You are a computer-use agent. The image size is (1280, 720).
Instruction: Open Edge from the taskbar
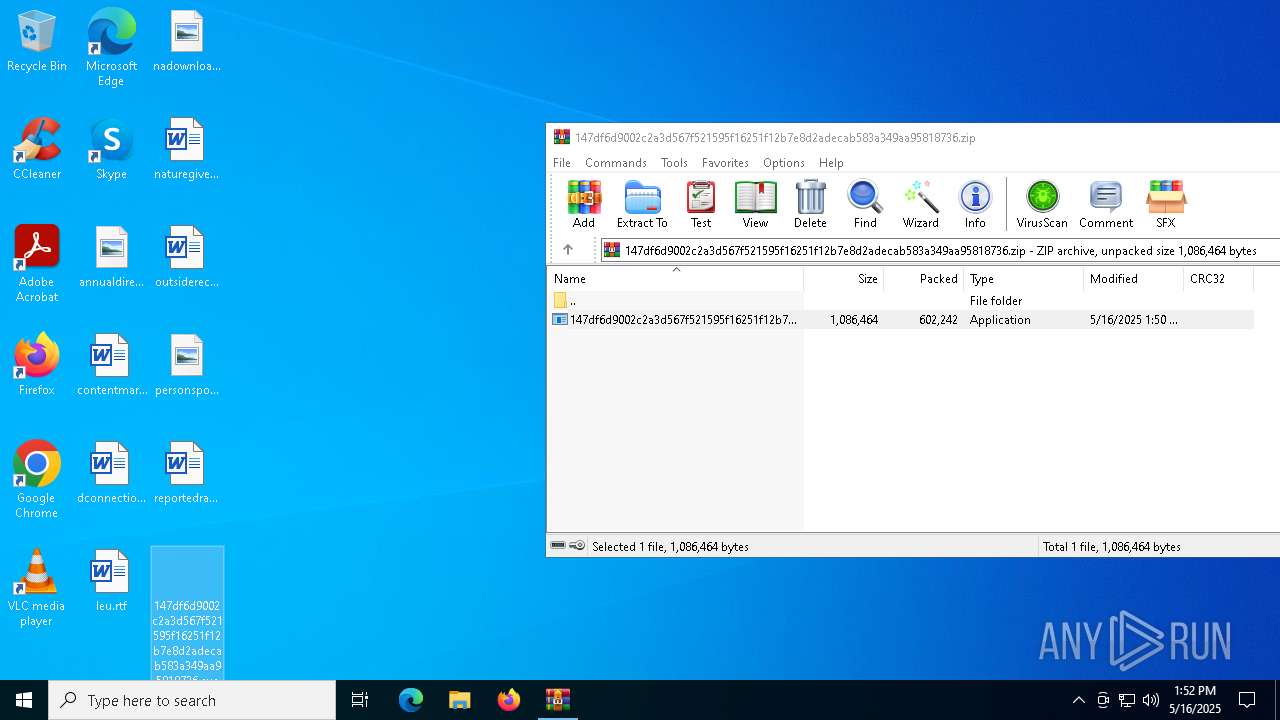coord(411,700)
